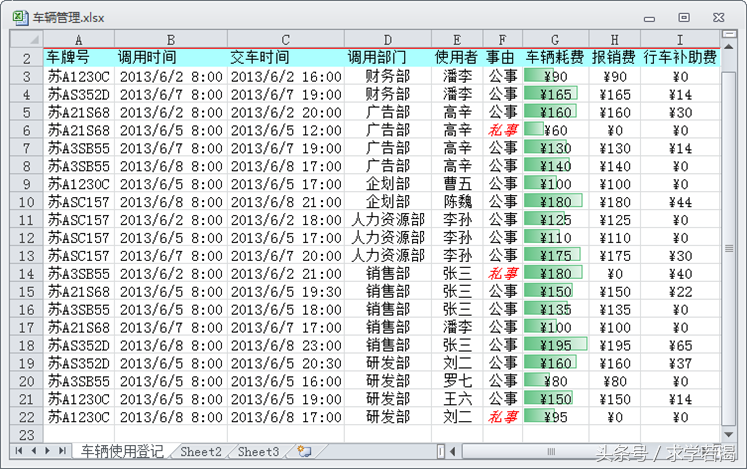The image size is (747, 469).
Task: Click the 调用时间 header cell
Action: [x=171, y=58]
